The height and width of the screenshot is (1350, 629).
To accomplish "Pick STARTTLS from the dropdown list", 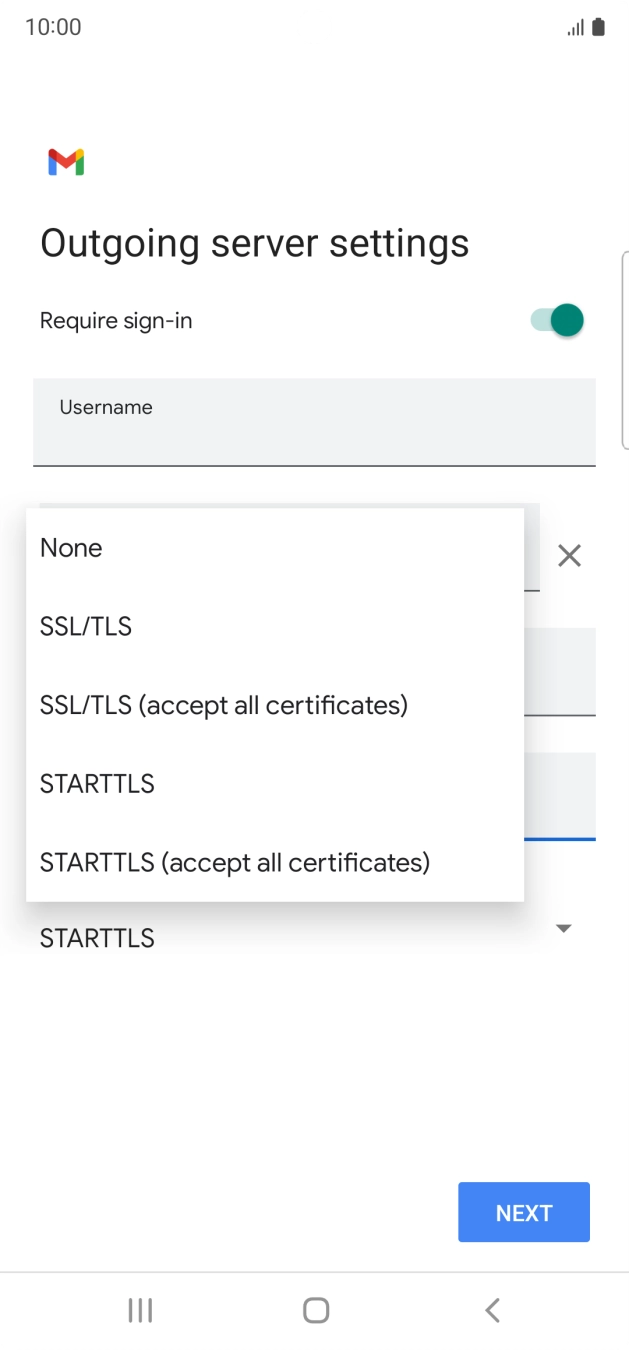I will click(x=97, y=784).
